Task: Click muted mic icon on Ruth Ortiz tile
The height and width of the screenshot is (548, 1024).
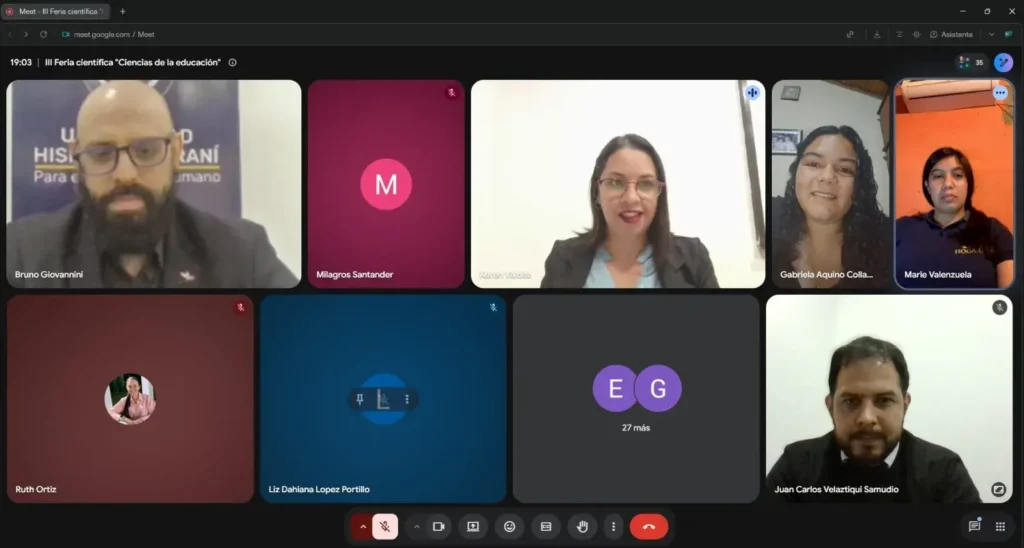Action: 240,307
